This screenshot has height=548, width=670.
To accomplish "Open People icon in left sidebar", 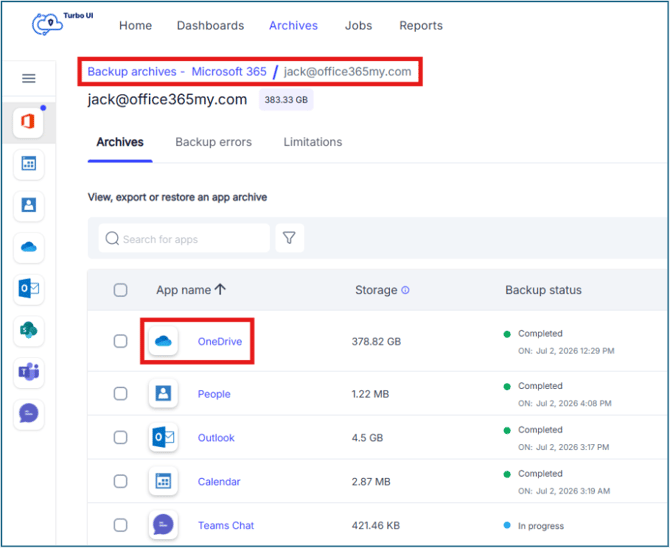I will pyautogui.click(x=29, y=206).
